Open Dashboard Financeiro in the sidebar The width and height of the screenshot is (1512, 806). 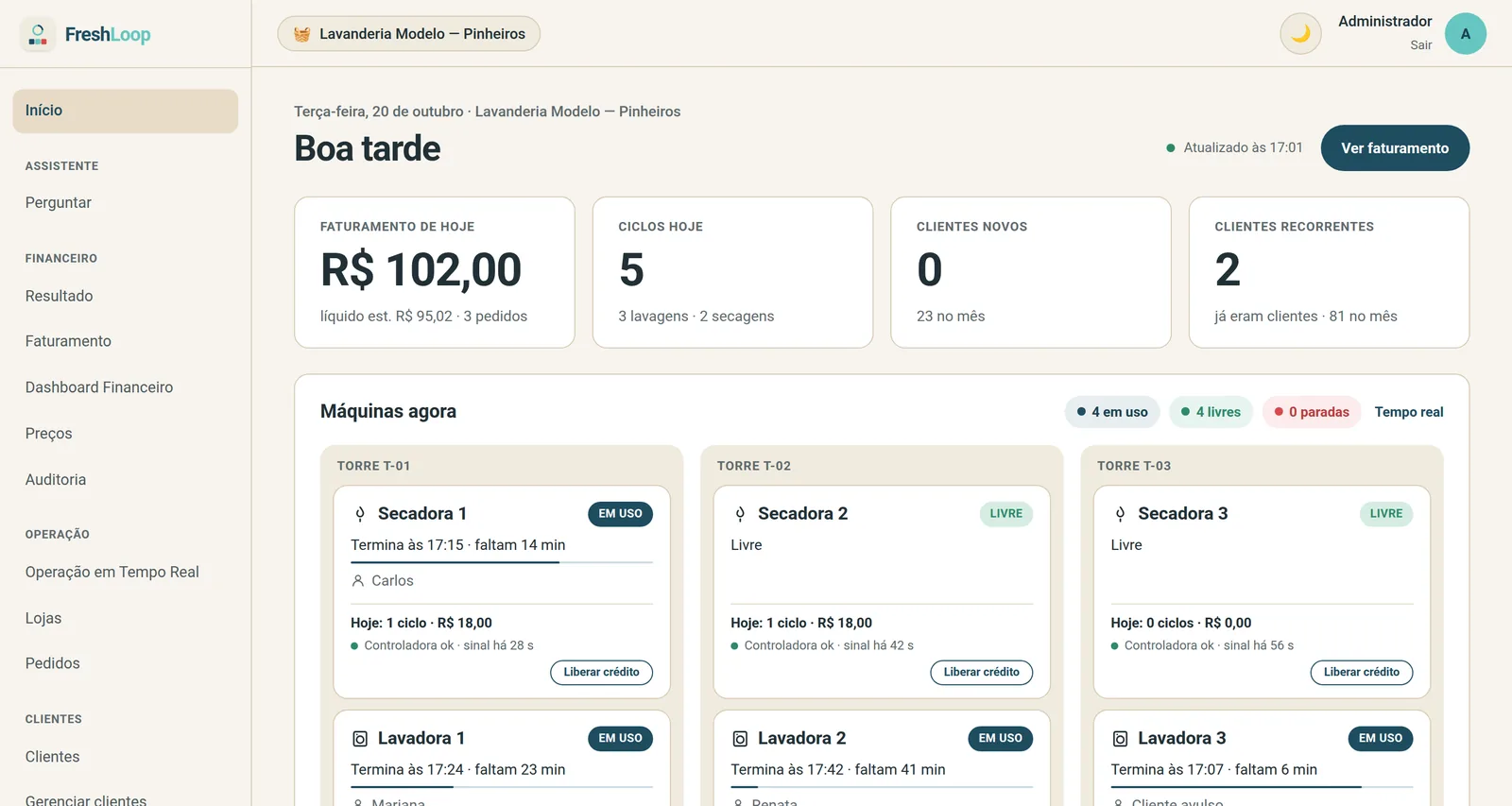99,387
